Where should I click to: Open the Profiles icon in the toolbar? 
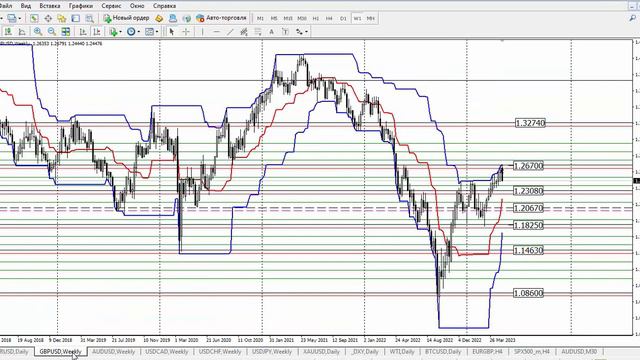11,18
